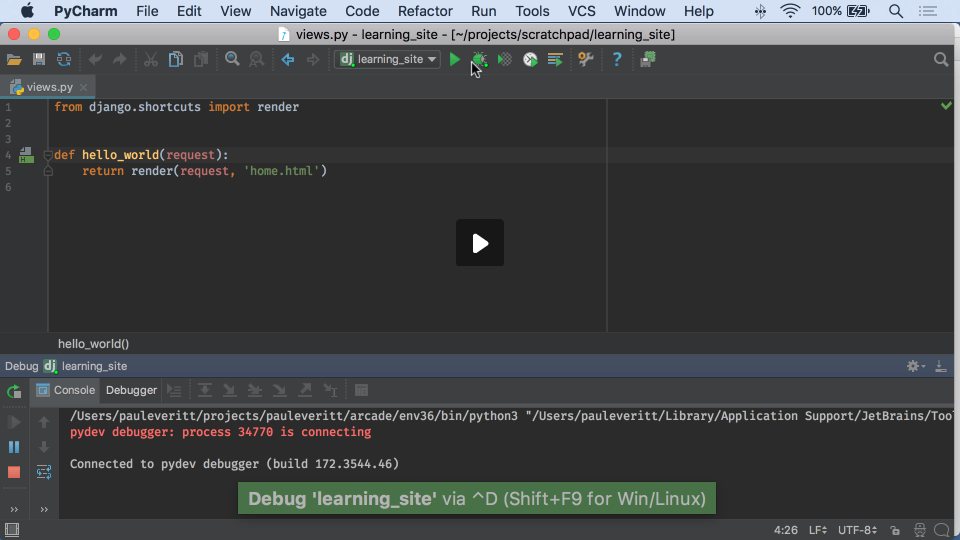Image resolution: width=960 pixels, height=540 pixels.
Task: Select the Console tab in Debug panel
Action: (x=66, y=390)
